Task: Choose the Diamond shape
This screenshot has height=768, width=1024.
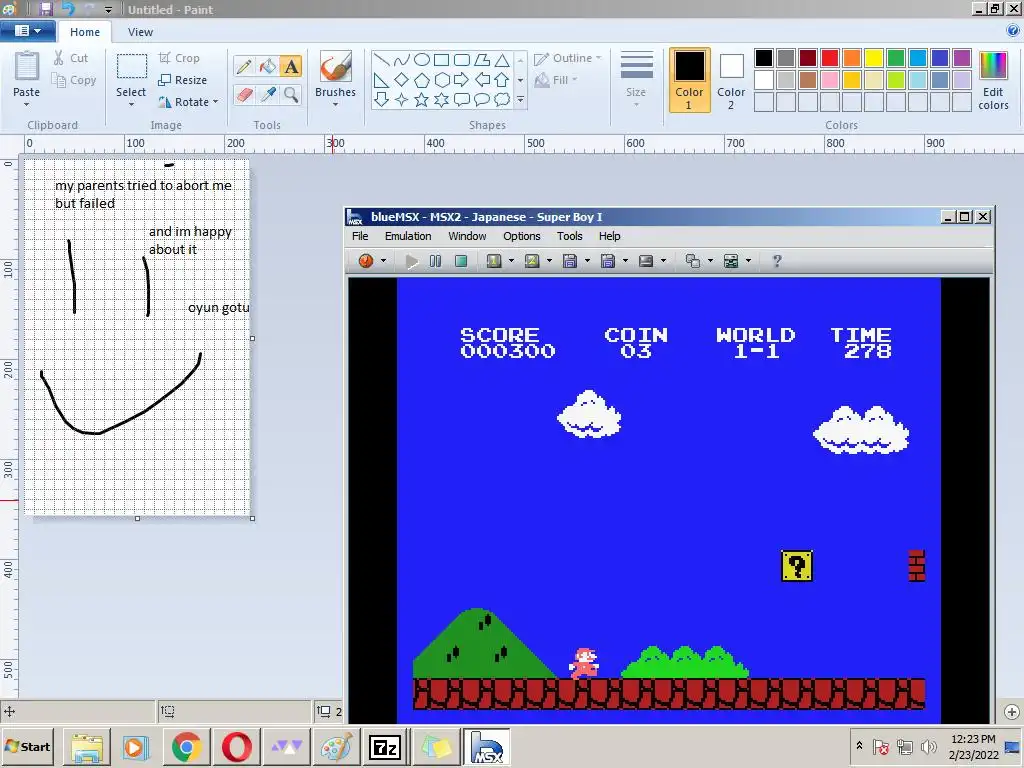Action: coord(402,80)
